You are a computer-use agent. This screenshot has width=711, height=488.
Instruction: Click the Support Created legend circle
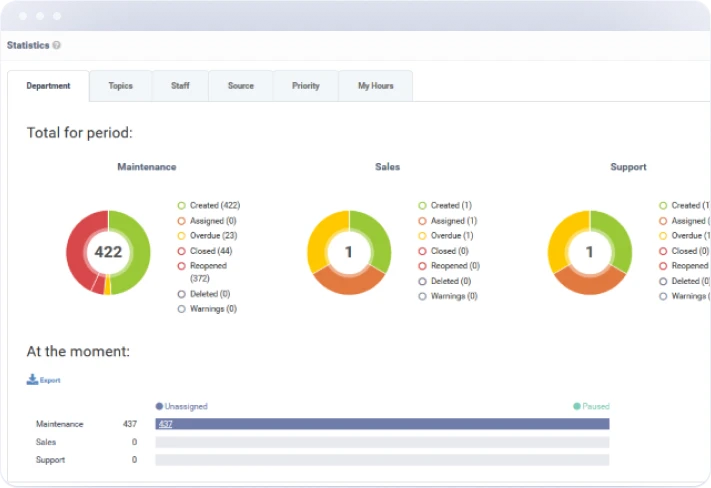tap(664, 205)
